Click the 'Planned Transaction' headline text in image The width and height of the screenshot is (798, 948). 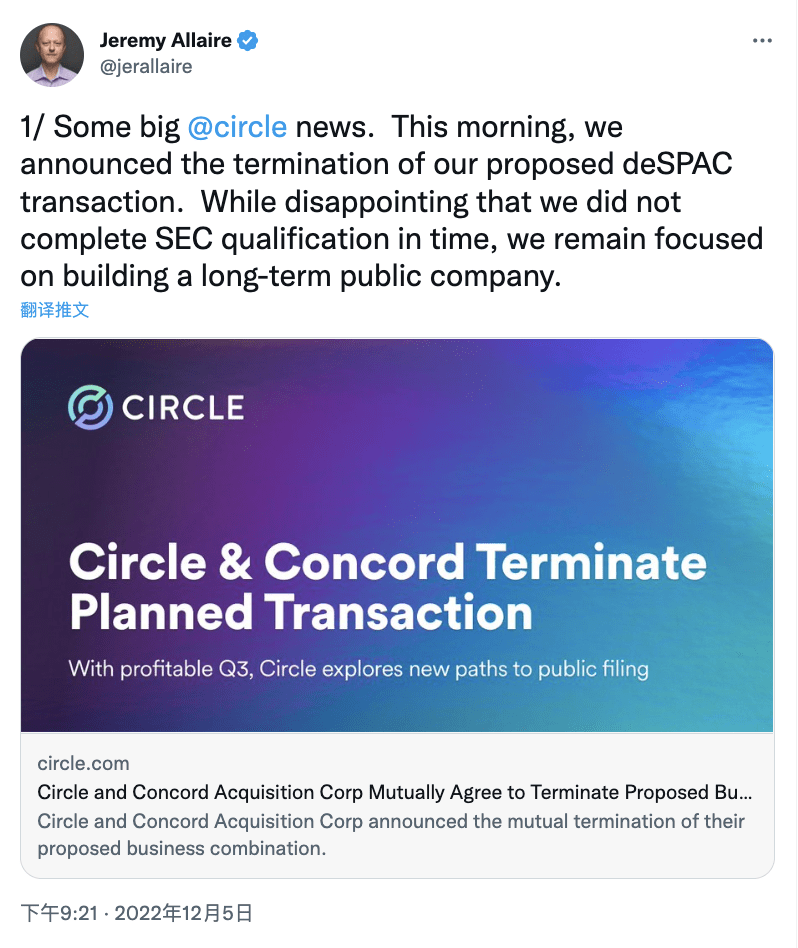click(300, 612)
